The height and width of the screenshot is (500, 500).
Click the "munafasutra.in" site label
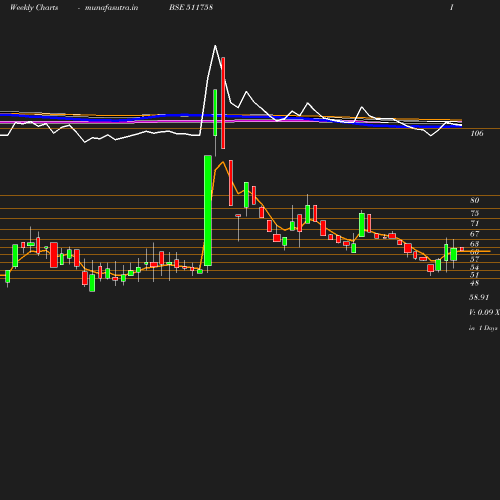tap(111, 7)
